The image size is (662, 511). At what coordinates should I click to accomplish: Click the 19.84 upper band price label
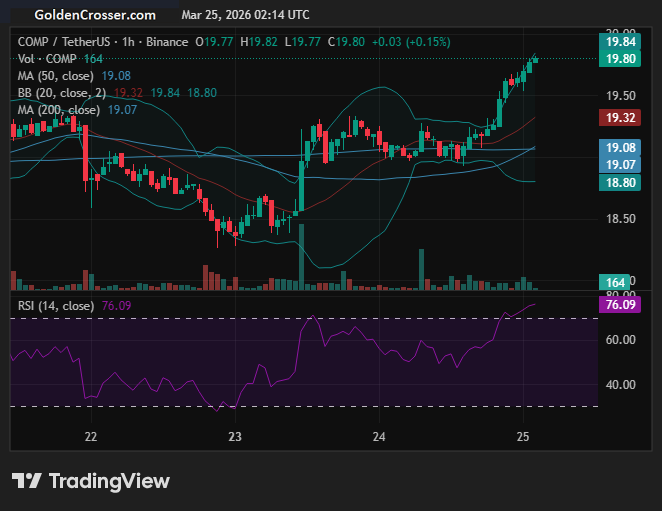point(620,42)
